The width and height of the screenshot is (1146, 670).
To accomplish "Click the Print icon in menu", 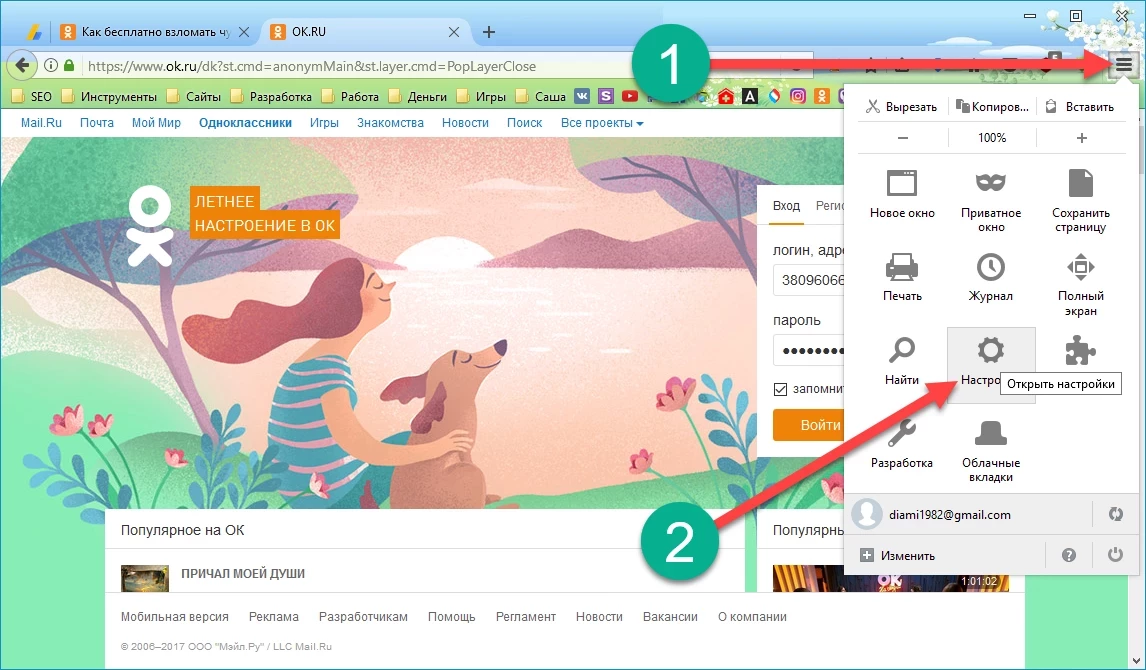I will pos(902,268).
